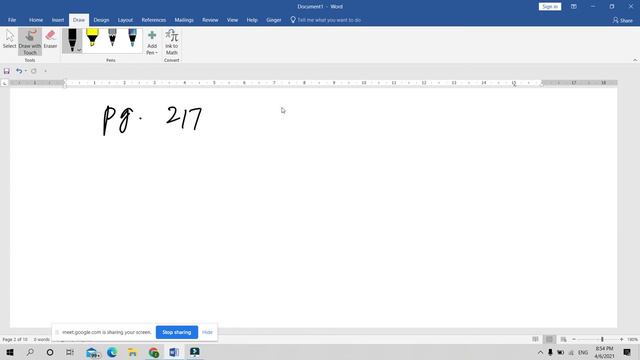
Task: Switch to Print Layout view
Action: 549,339
